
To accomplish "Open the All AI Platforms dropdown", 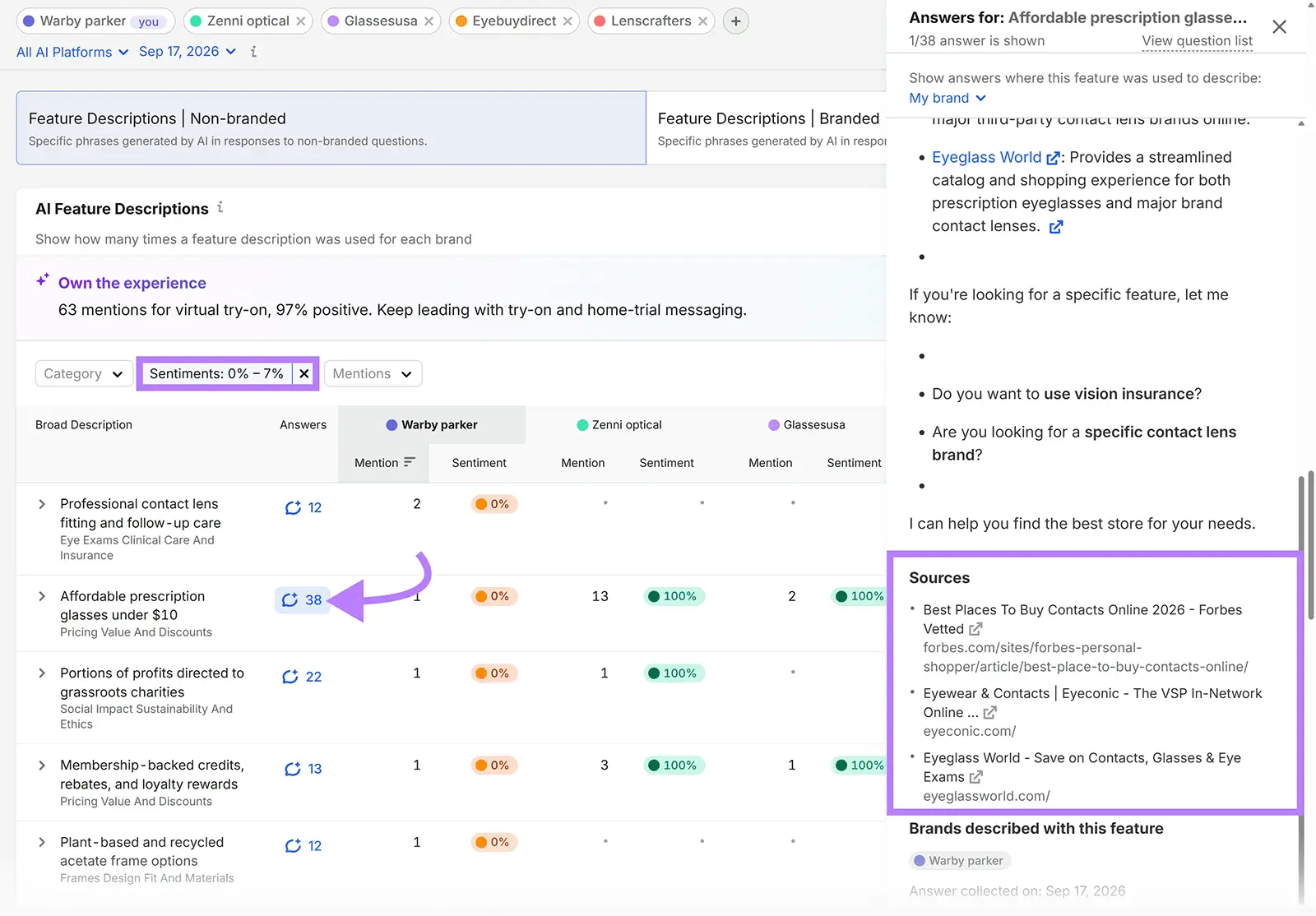I will pos(72,52).
